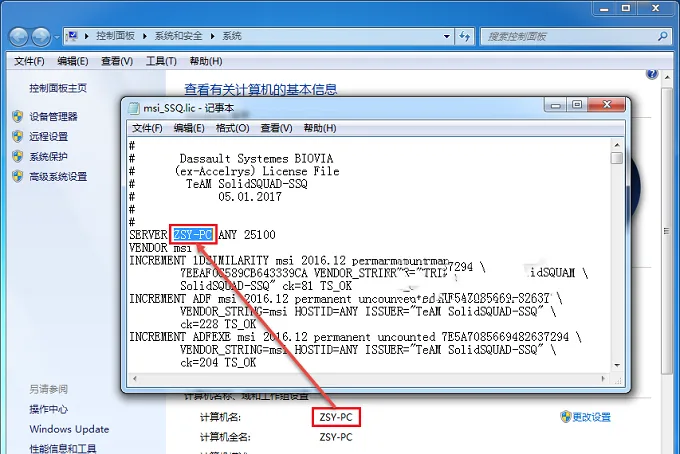Click ck=204 TS_OK line in Notepad
This screenshot has width=680, height=454.
point(218,363)
